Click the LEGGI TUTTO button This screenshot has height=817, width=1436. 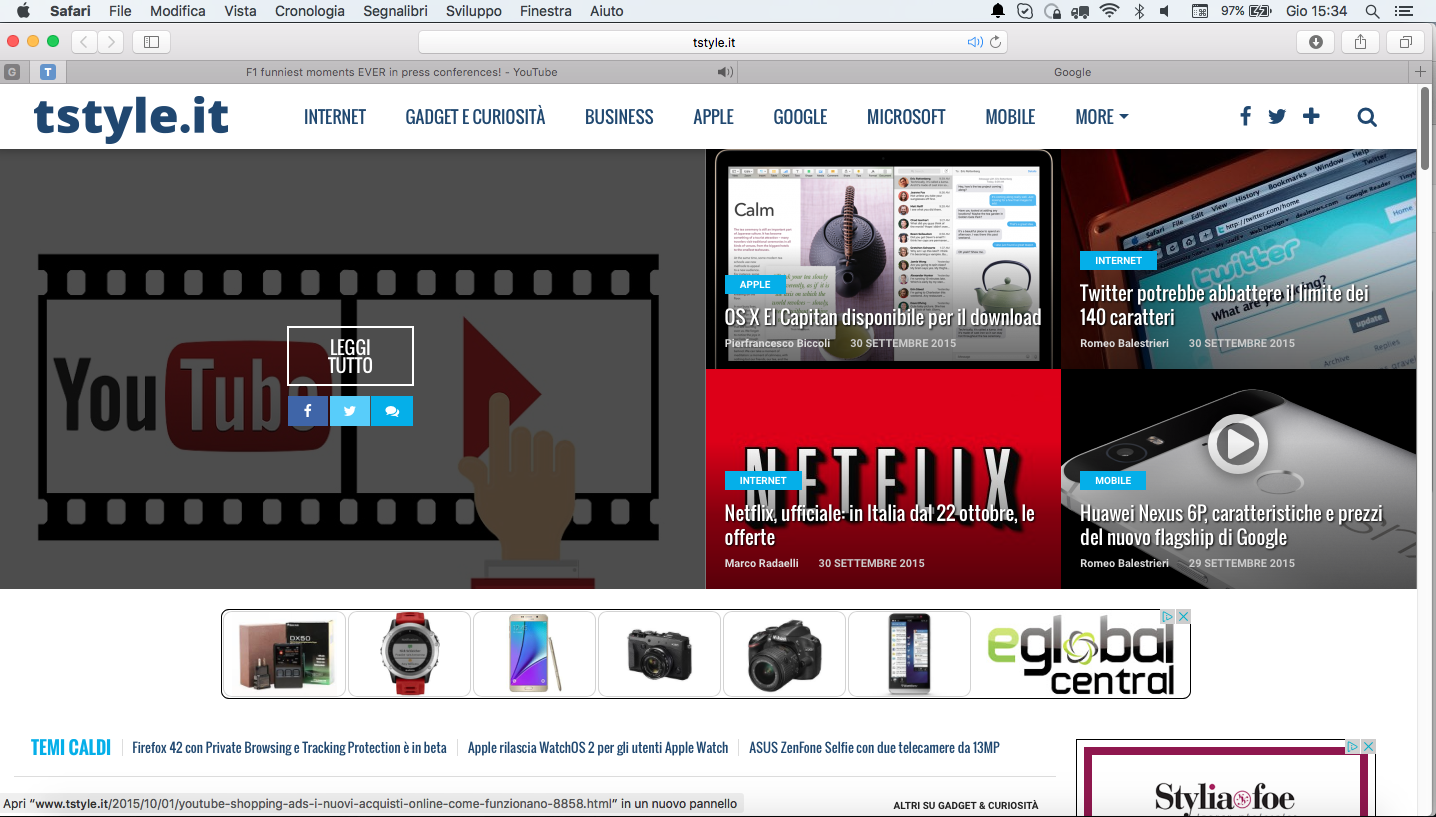click(350, 355)
